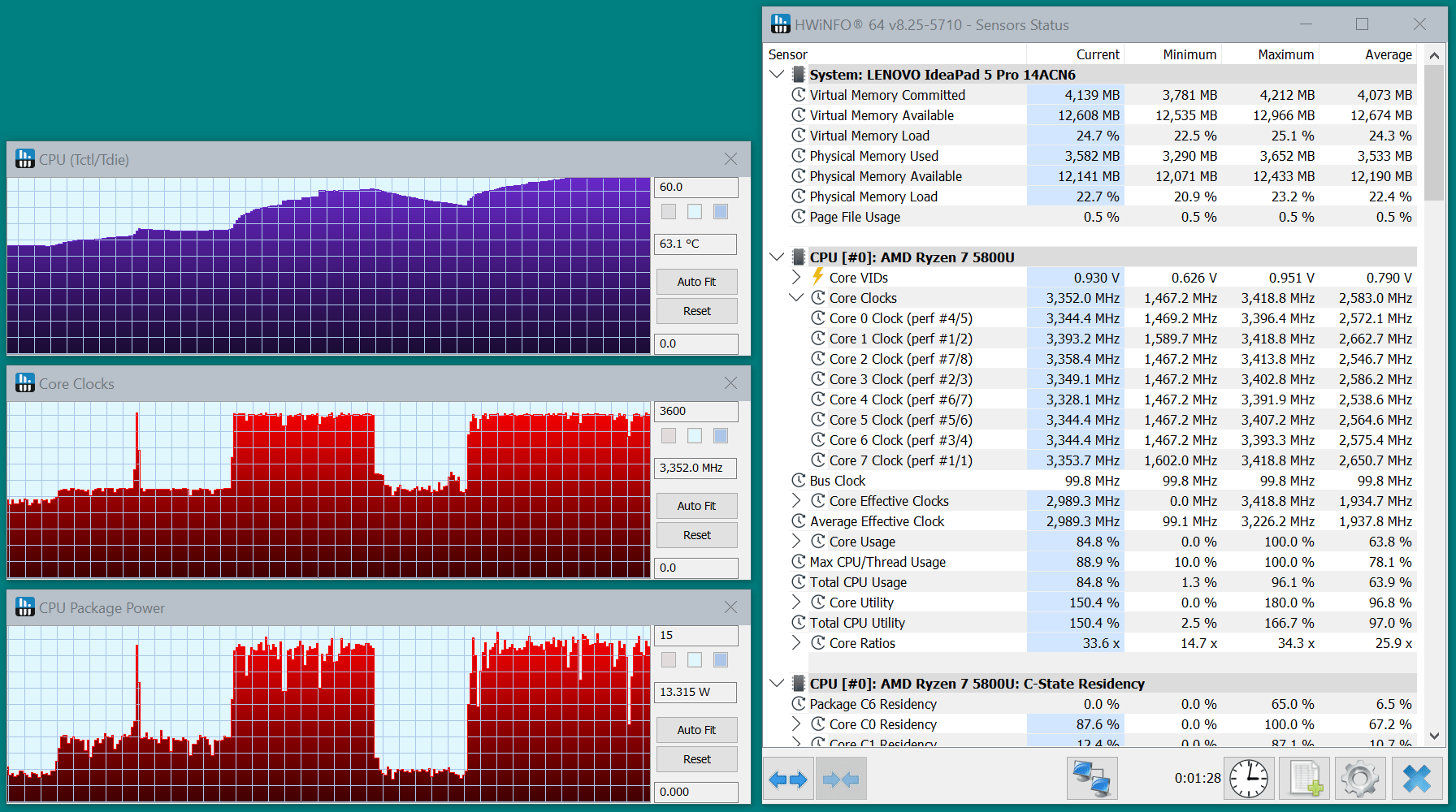This screenshot has height=812, width=1456.
Task: Click the 15 maximum field in CPU Package Power graph
Action: [696, 635]
